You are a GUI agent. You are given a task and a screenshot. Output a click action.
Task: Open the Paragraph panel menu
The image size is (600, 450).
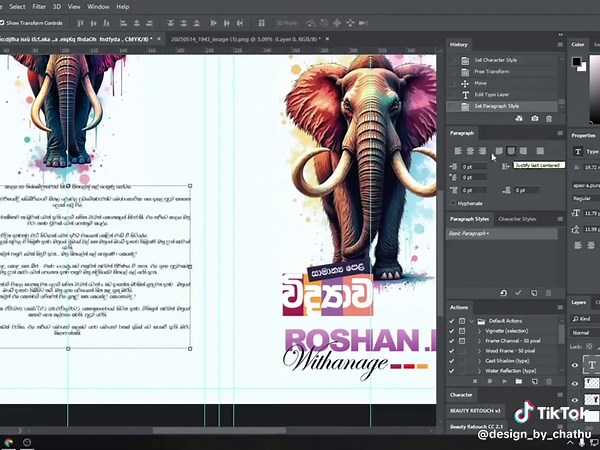click(560, 133)
